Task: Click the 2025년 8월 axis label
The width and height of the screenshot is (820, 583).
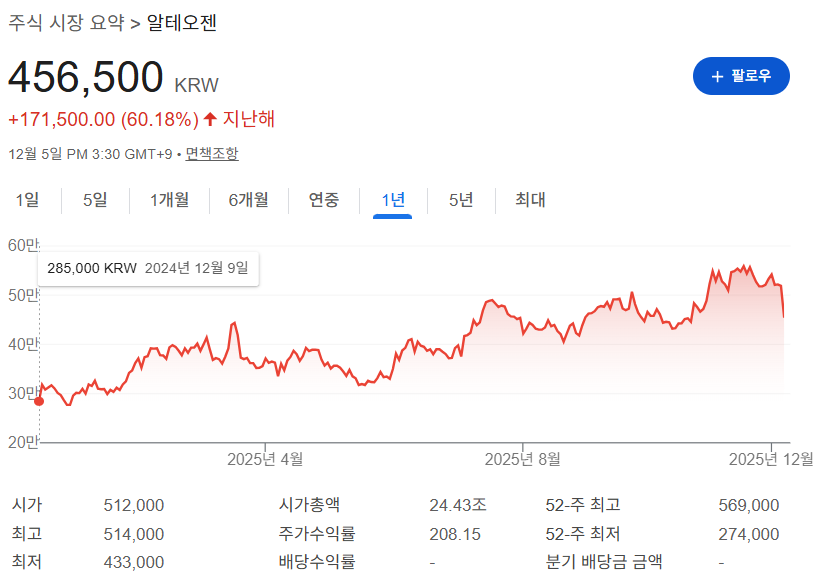Action: click(x=523, y=457)
